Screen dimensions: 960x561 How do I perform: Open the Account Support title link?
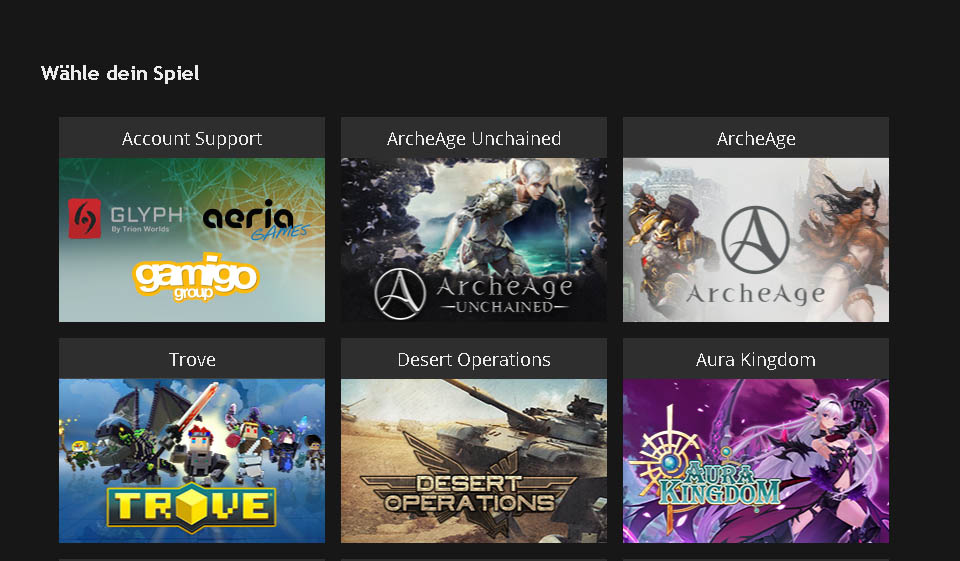click(x=192, y=138)
